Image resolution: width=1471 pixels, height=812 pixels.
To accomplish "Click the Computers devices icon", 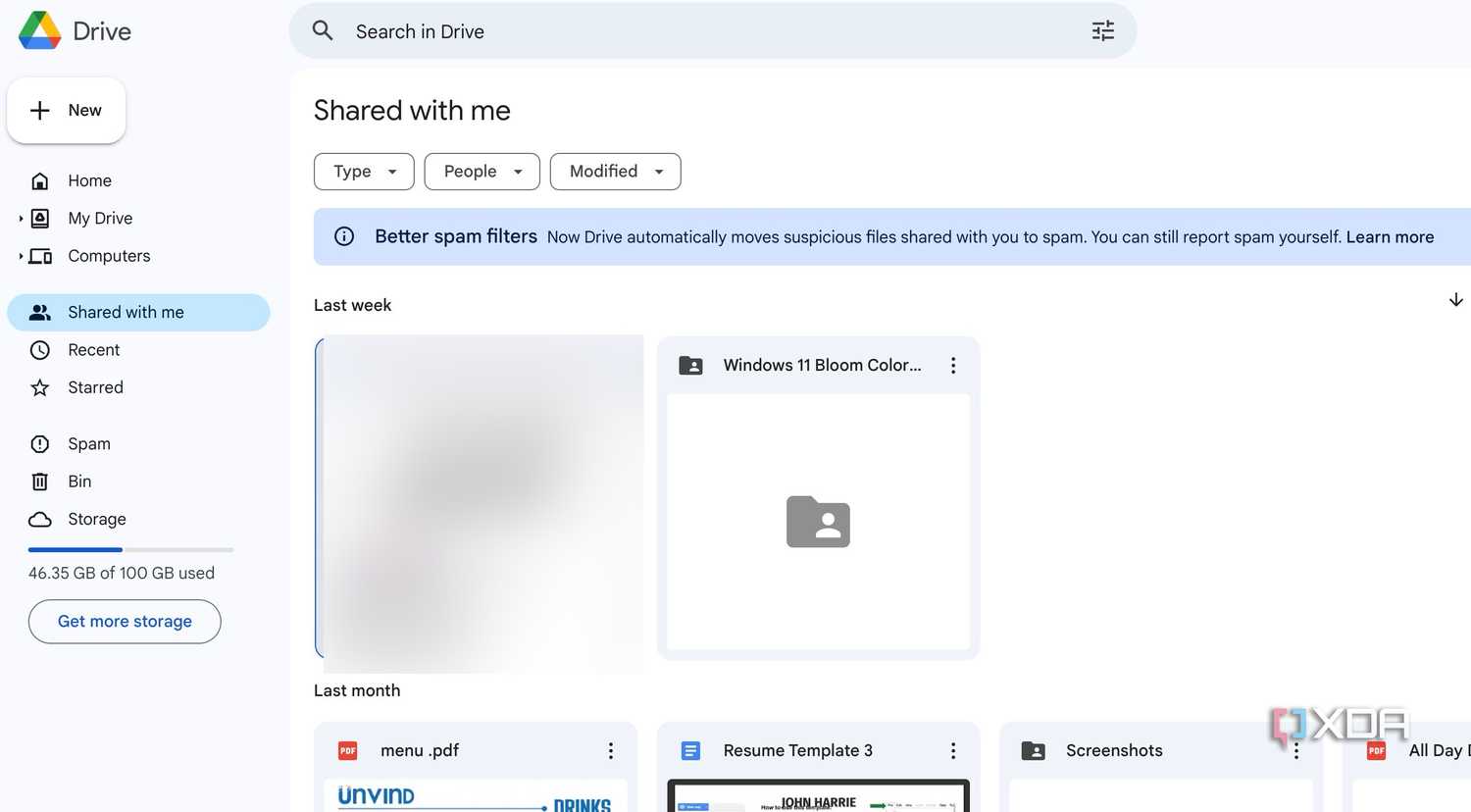I will 40,256.
